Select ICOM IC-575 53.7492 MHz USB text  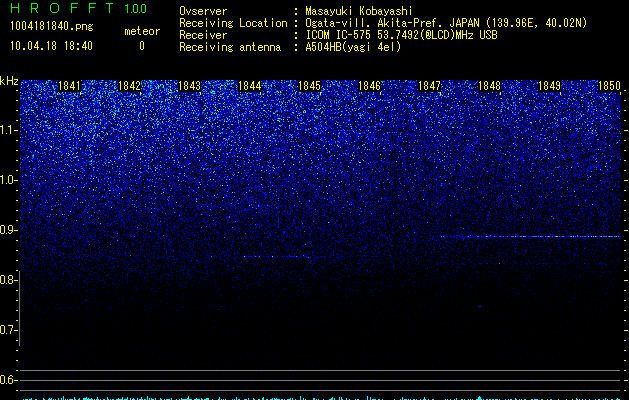click(x=401, y=35)
